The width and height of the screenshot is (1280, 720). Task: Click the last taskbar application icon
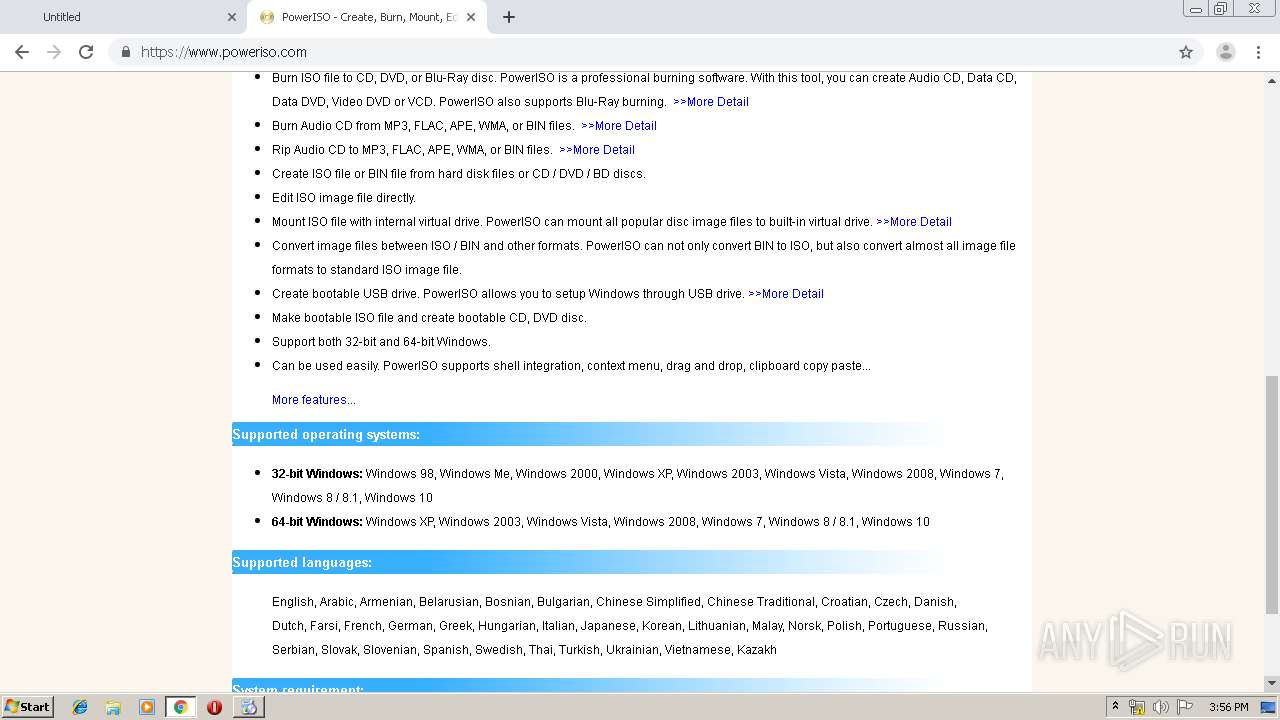(x=249, y=707)
